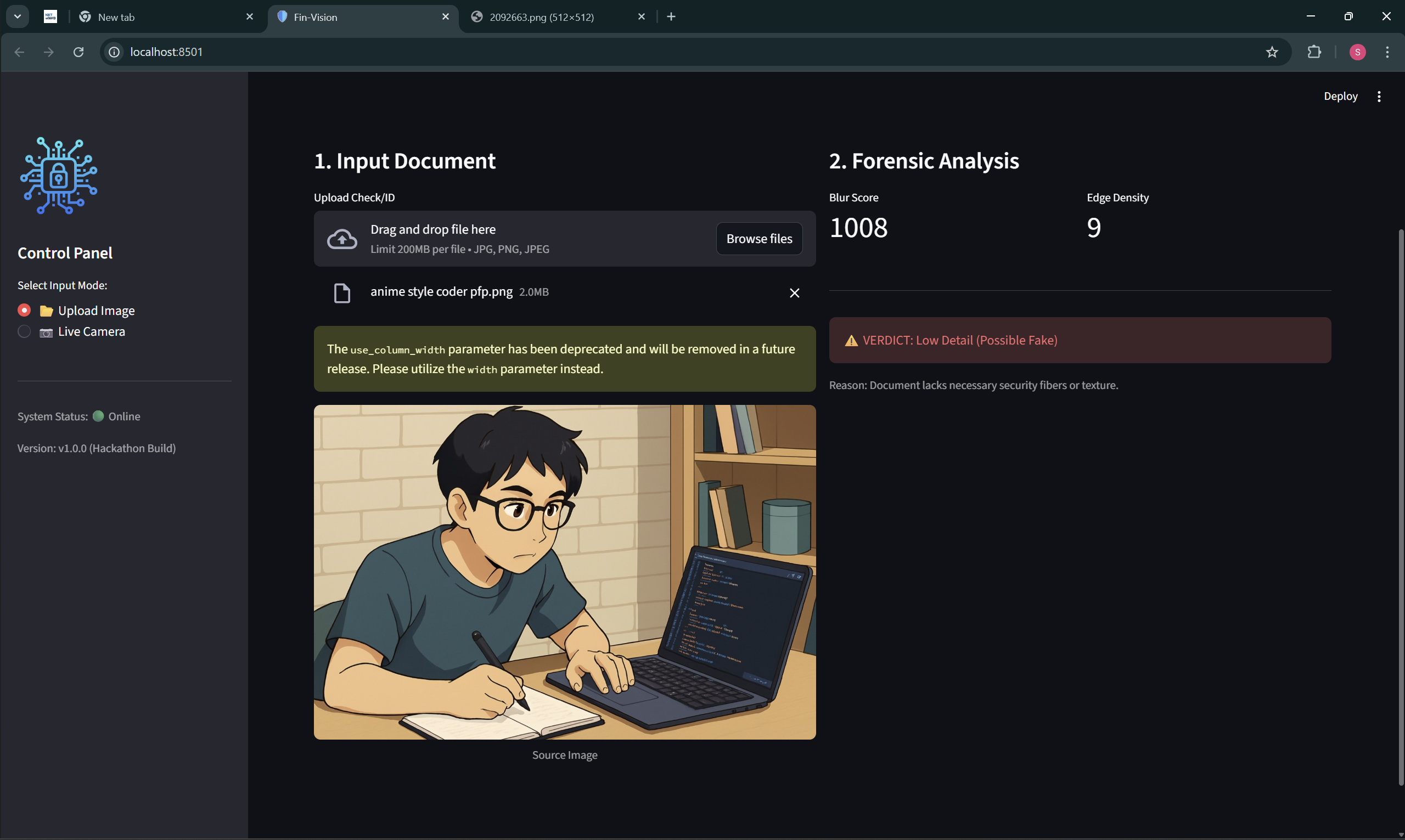Open the Chrome three-dot menu
The height and width of the screenshot is (840, 1405).
tap(1387, 52)
